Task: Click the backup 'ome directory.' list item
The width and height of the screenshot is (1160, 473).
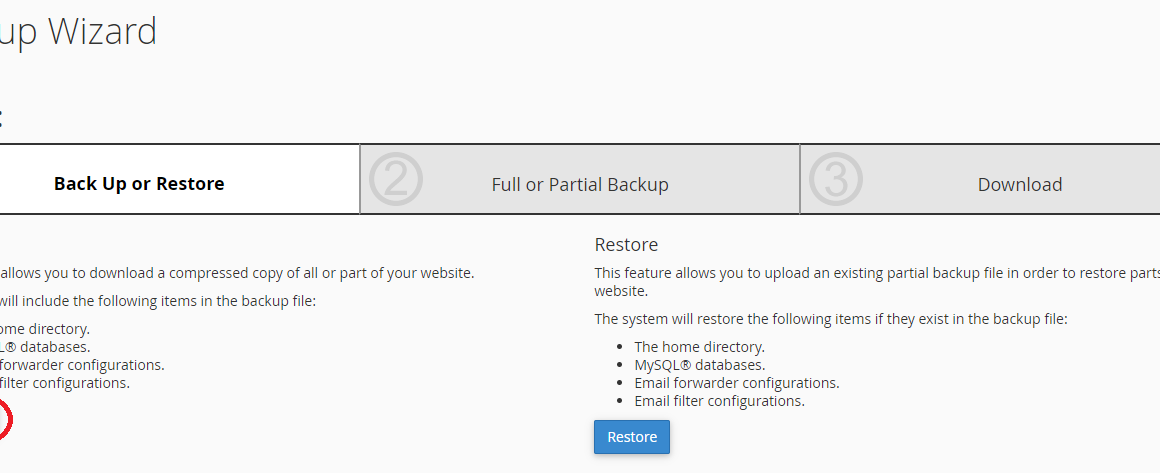Action: (x=45, y=329)
